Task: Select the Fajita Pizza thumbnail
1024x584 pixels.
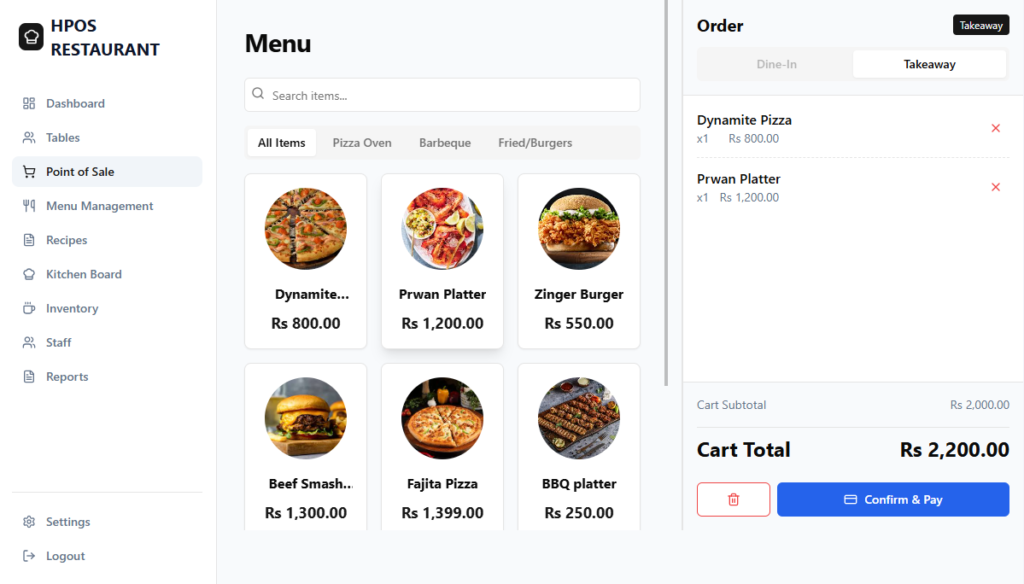Action: click(x=442, y=417)
